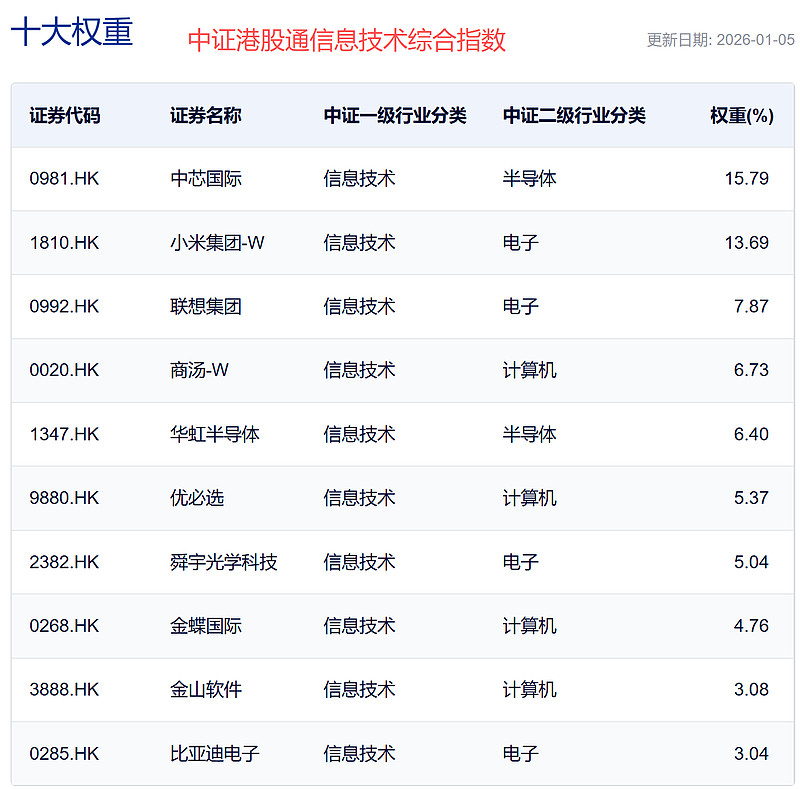Select stock code 3888.HK
The height and width of the screenshot is (789, 800).
coord(64,690)
